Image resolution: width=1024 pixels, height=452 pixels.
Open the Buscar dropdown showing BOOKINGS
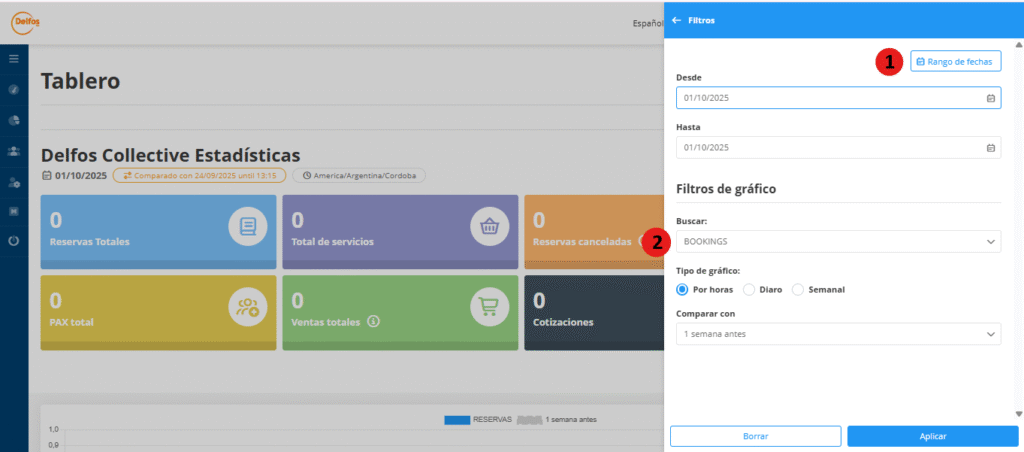pos(838,241)
